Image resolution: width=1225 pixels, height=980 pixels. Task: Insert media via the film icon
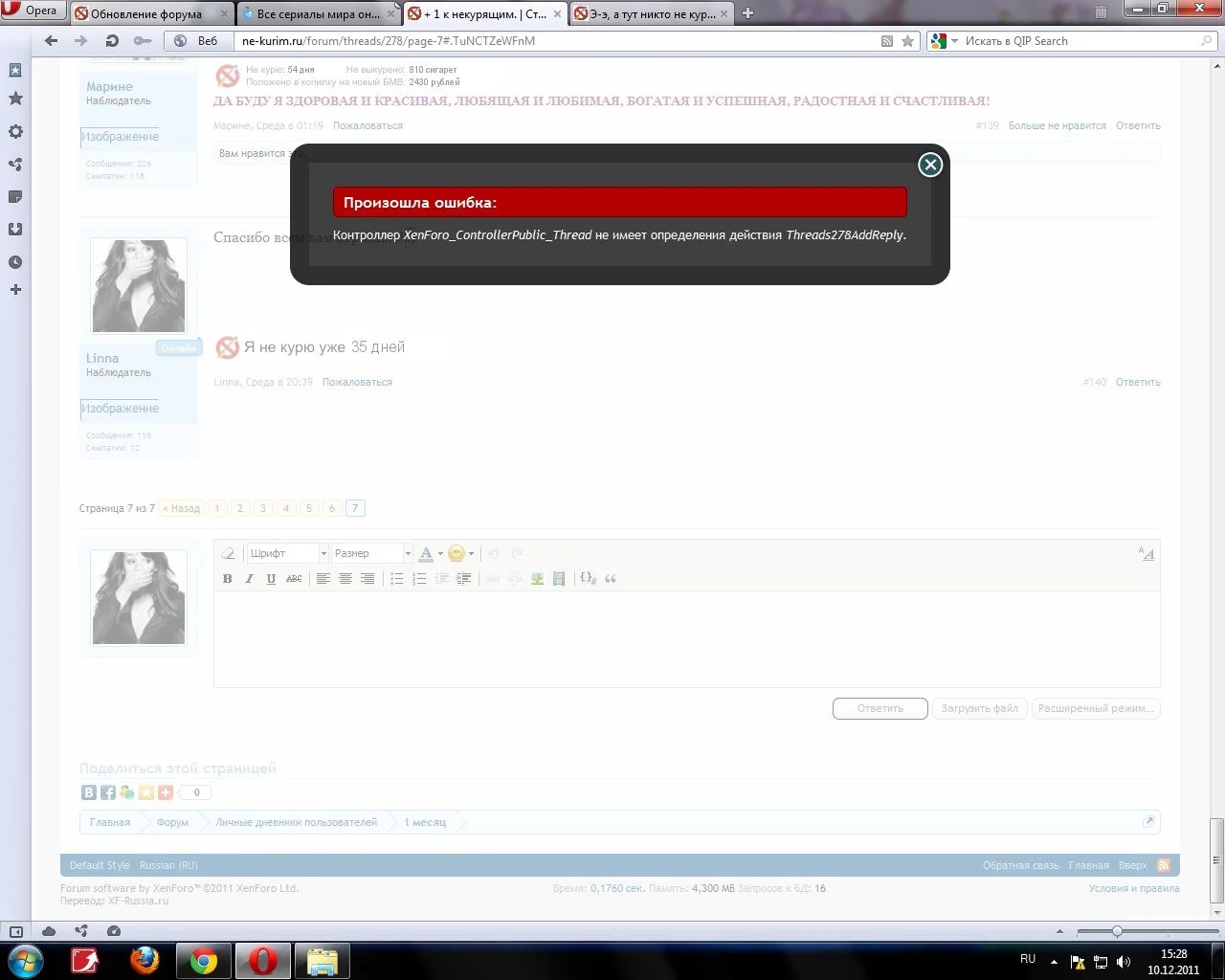(x=559, y=578)
